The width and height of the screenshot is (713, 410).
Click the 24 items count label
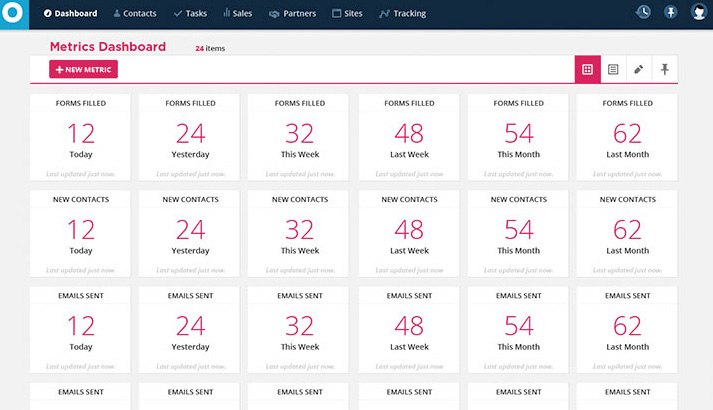[x=210, y=48]
